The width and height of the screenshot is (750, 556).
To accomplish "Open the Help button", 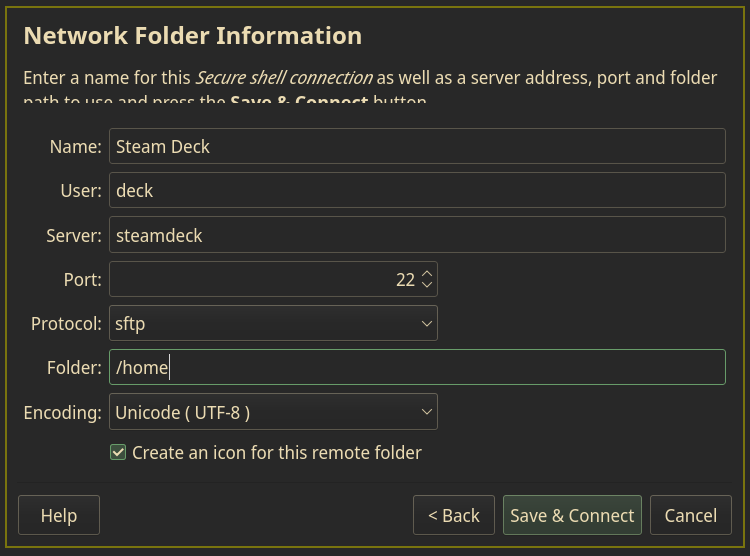I will pyautogui.click(x=59, y=515).
